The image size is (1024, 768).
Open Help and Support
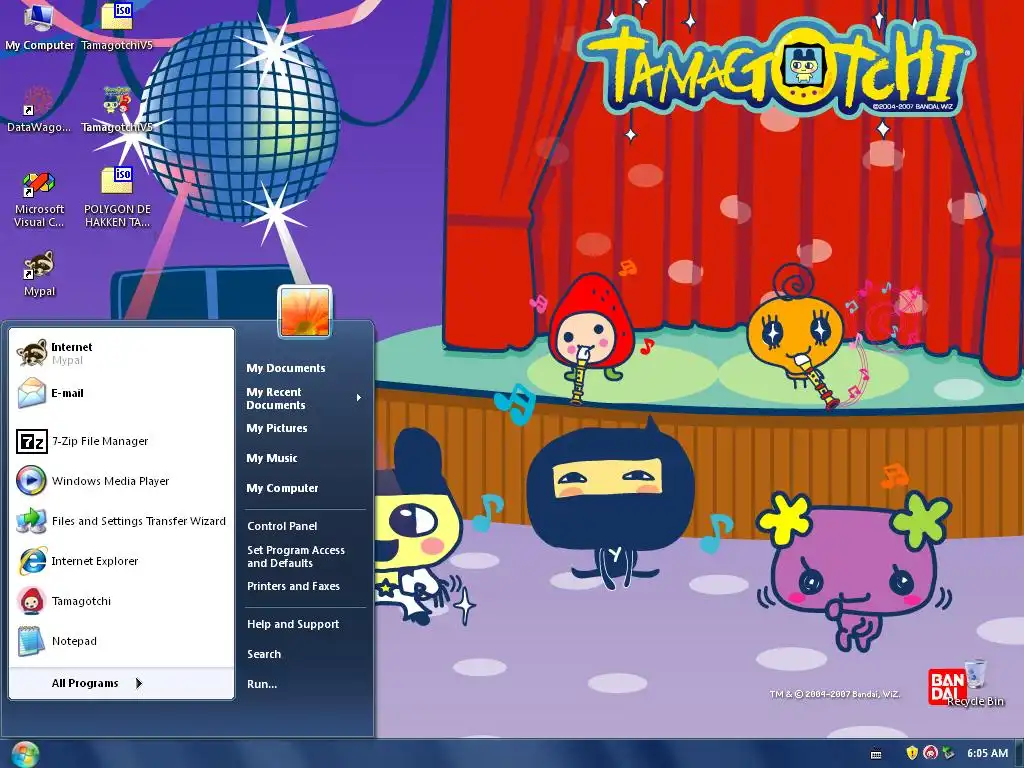(x=305, y=624)
